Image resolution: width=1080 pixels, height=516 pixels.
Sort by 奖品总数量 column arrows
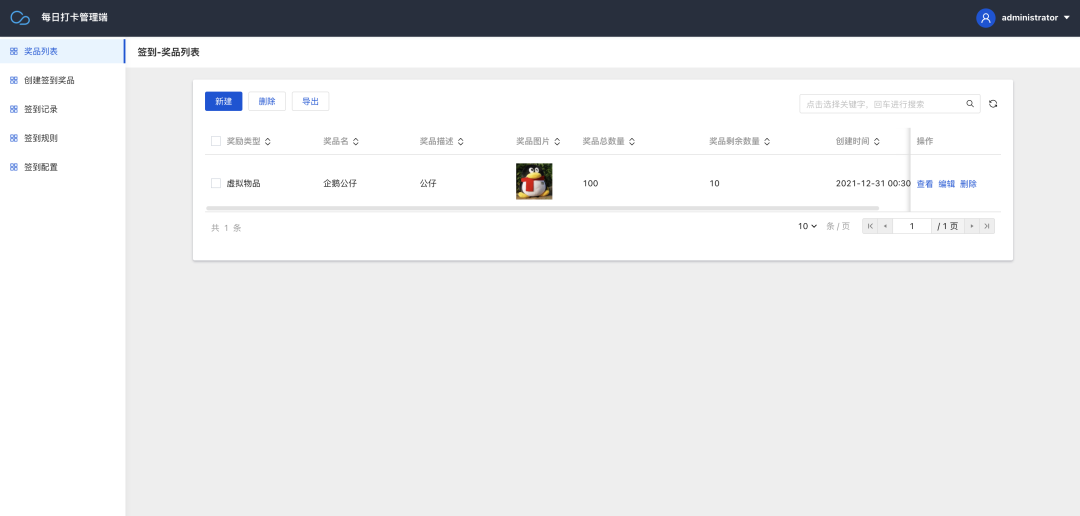(x=632, y=141)
